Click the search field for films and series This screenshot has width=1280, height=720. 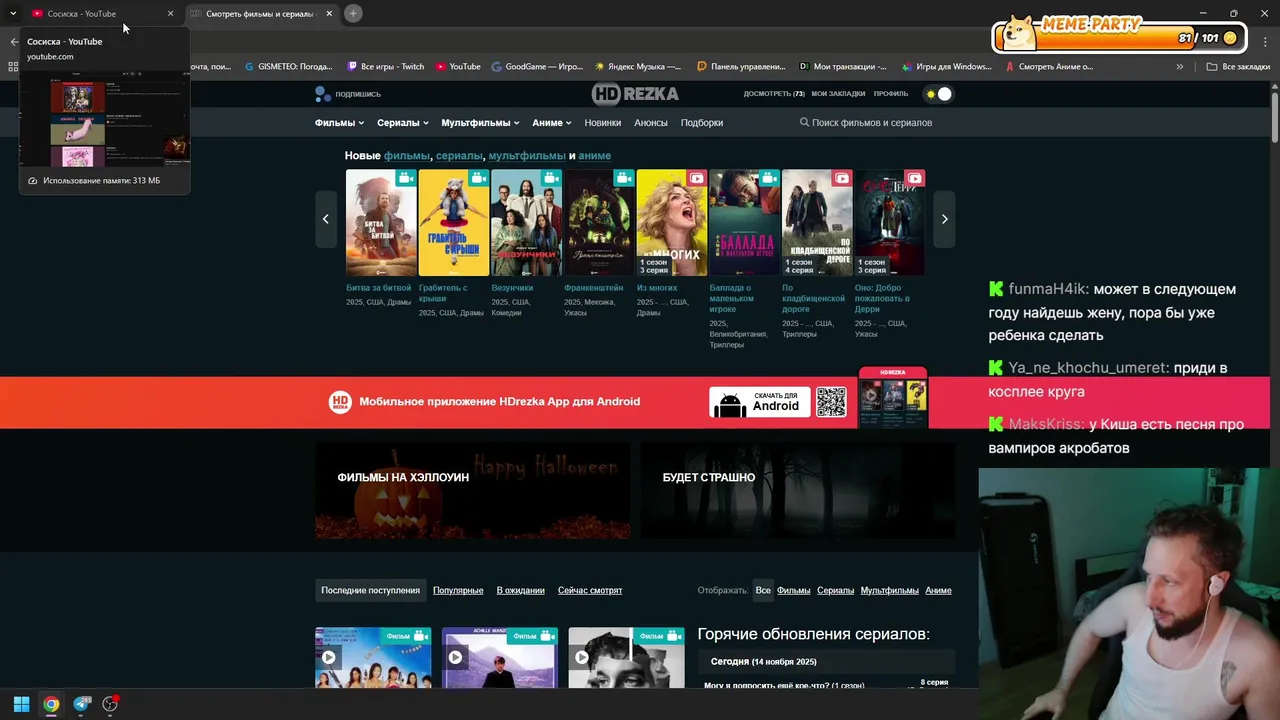[870, 123]
